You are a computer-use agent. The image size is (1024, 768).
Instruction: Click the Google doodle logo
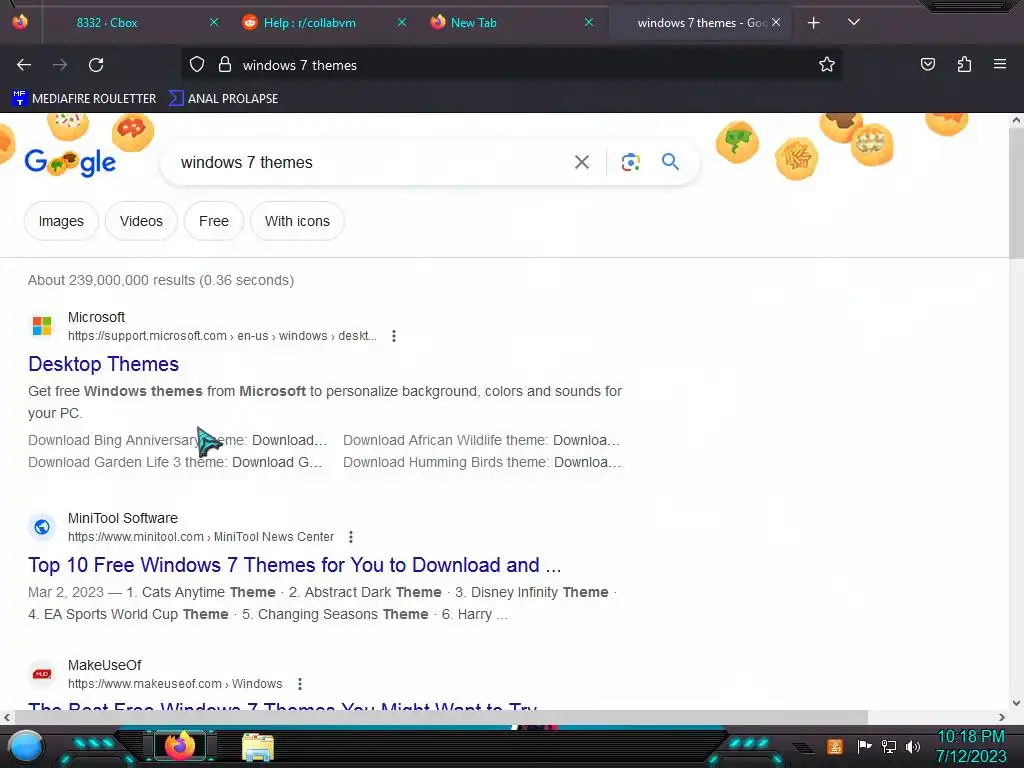pos(71,162)
